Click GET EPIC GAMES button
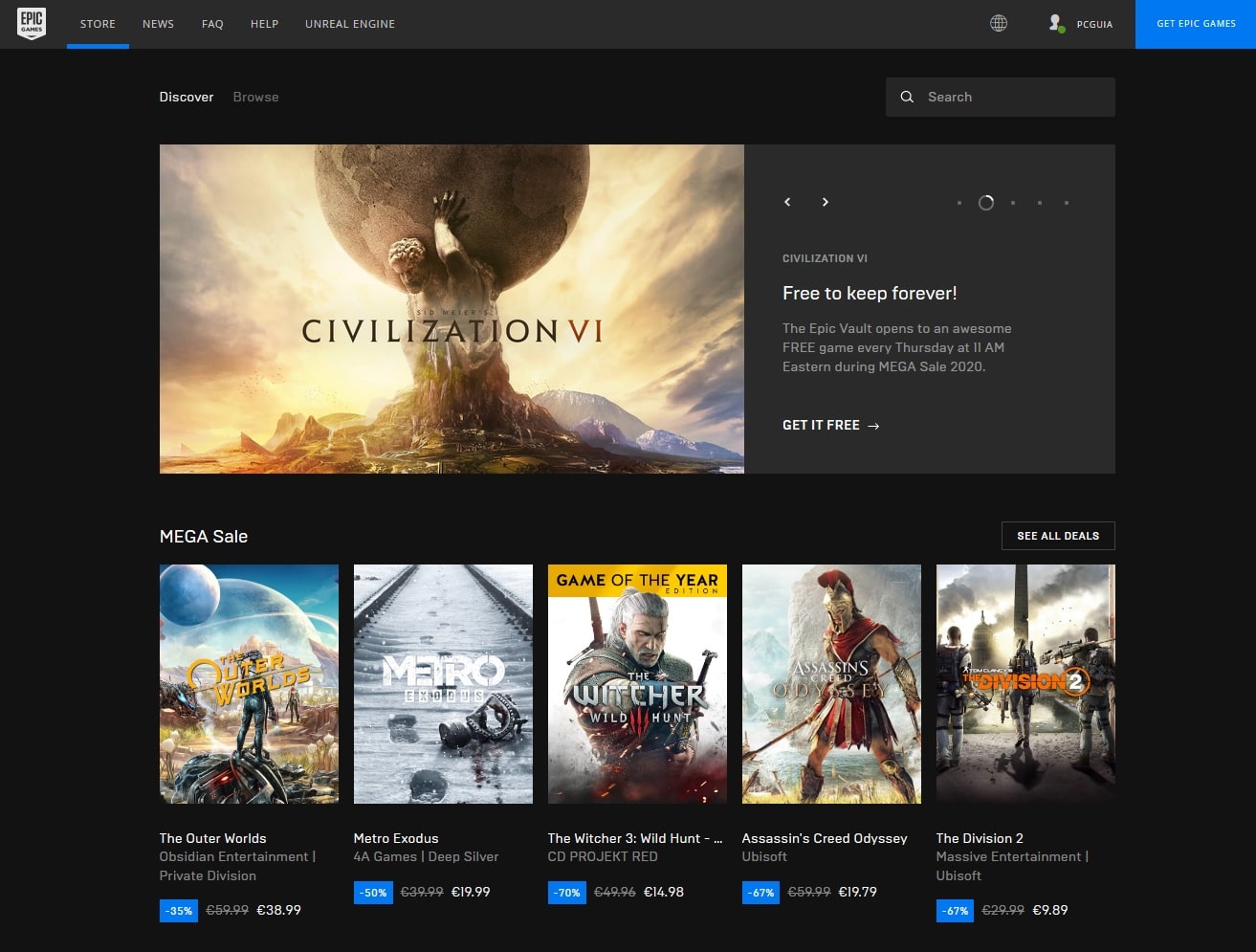 pyautogui.click(x=1196, y=24)
